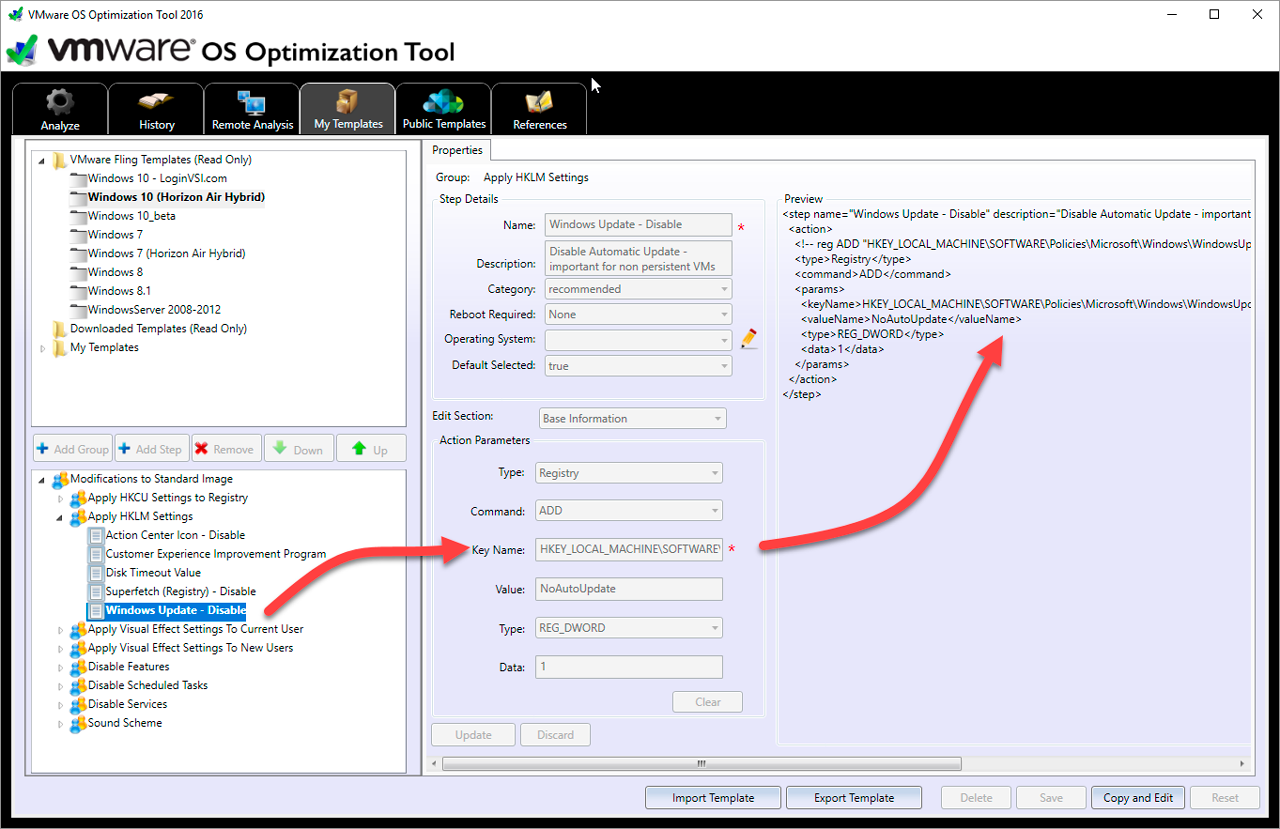Collapse the Apply HKLM Settings group
This screenshot has width=1280, height=829.
coord(60,517)
